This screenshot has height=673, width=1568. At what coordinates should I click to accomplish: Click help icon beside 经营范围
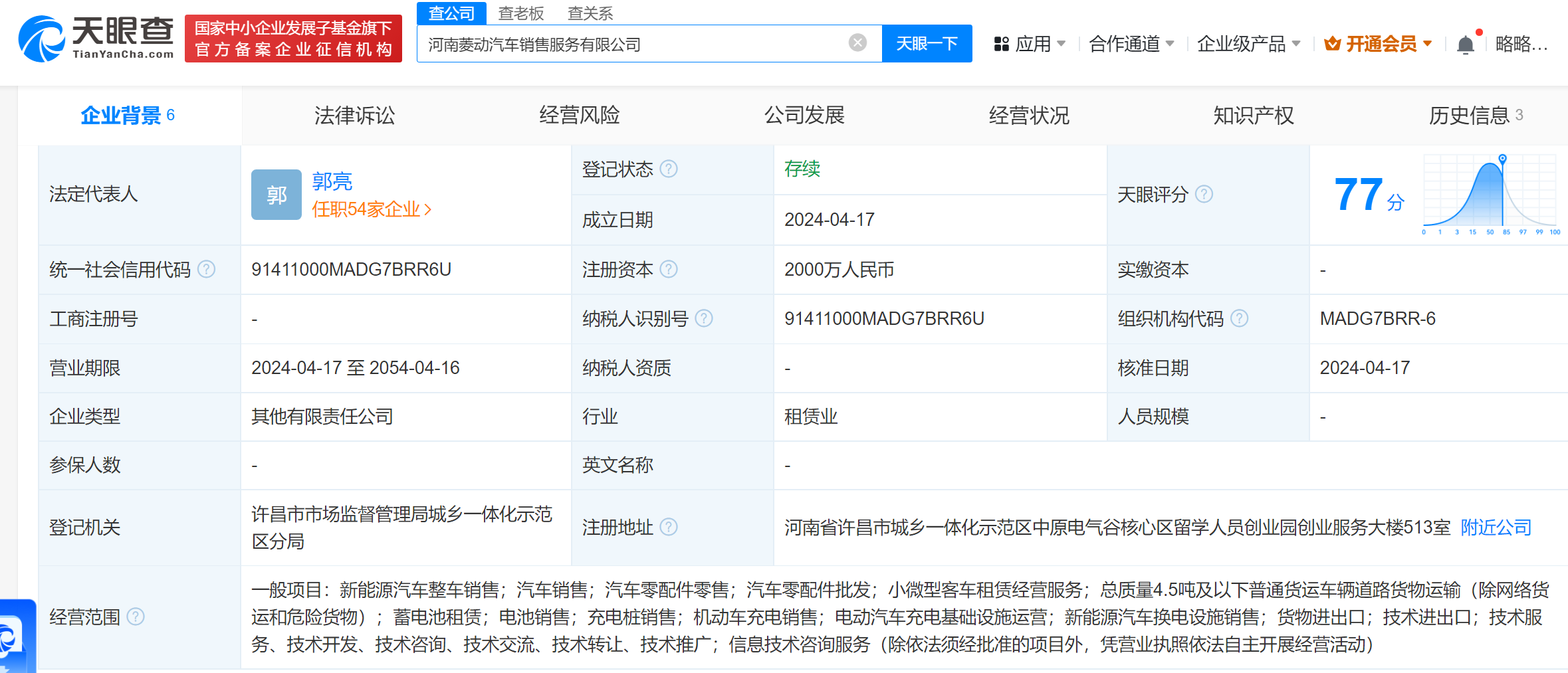(136, 617)
